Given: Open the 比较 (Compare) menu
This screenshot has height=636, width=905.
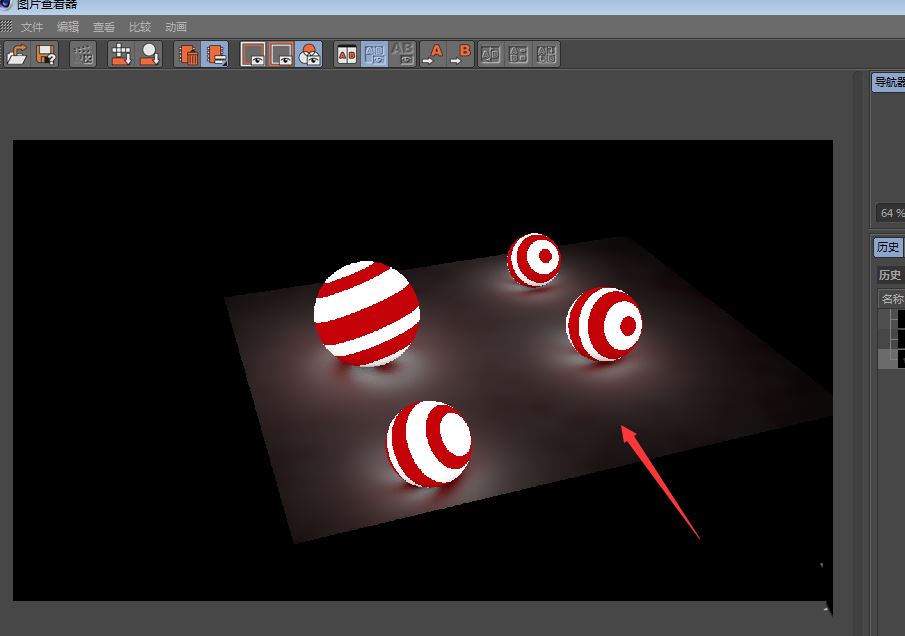Looking at the screenshot, I should coord(140,27).
